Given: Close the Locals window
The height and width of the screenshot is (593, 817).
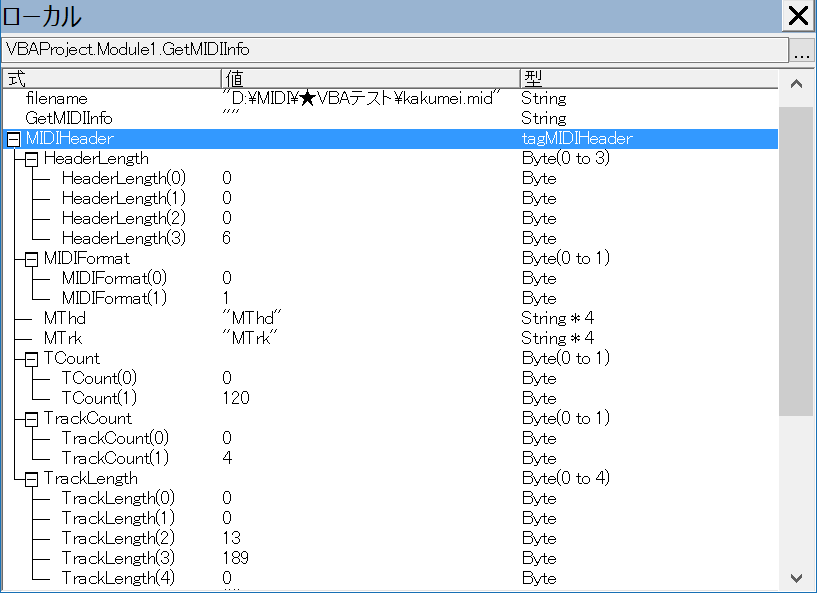Looking at the screenshot, I should tap(798, 16).
